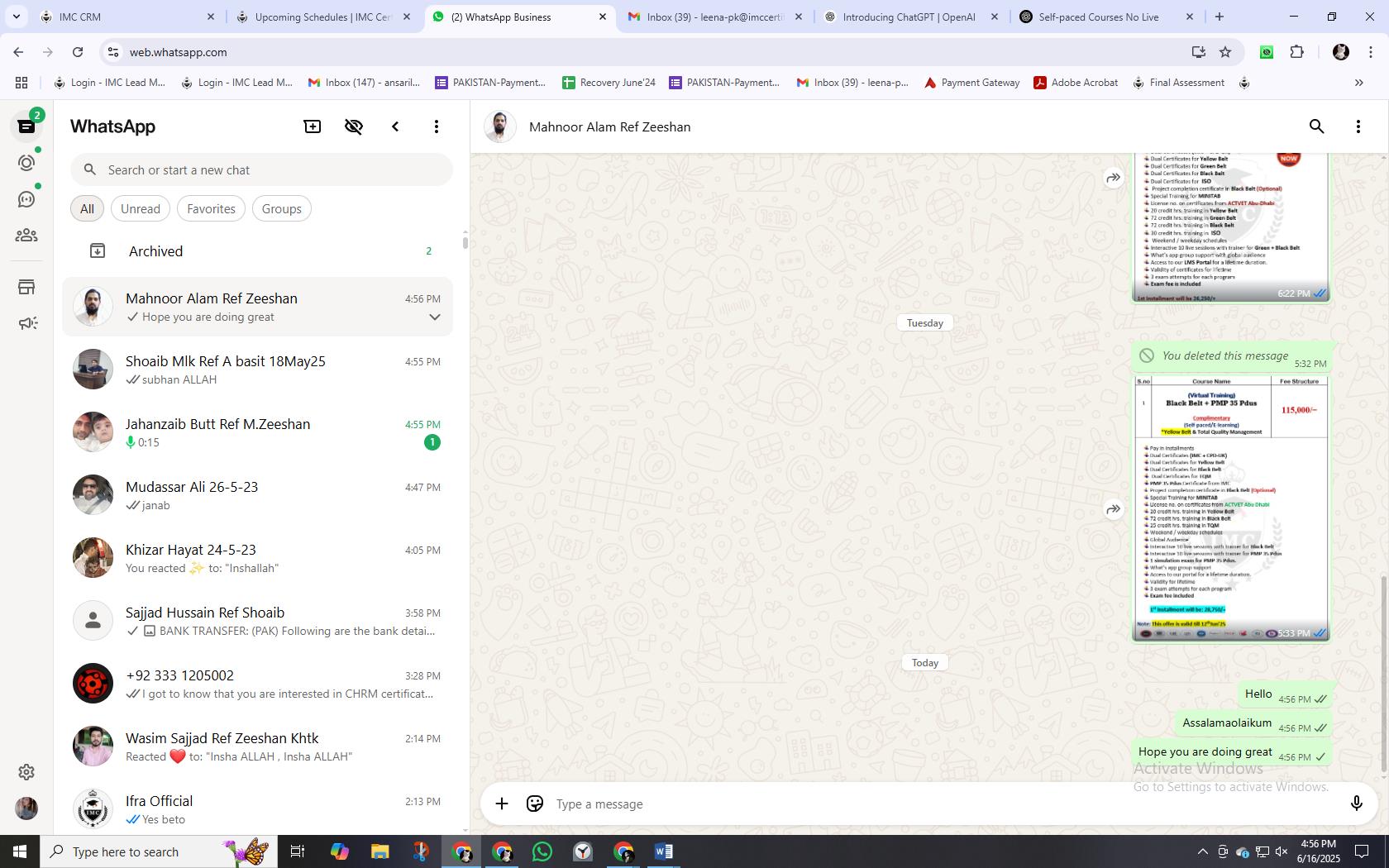Toggle the privacy eye-slash icon
1389x868 pixels.
(354, 126)
